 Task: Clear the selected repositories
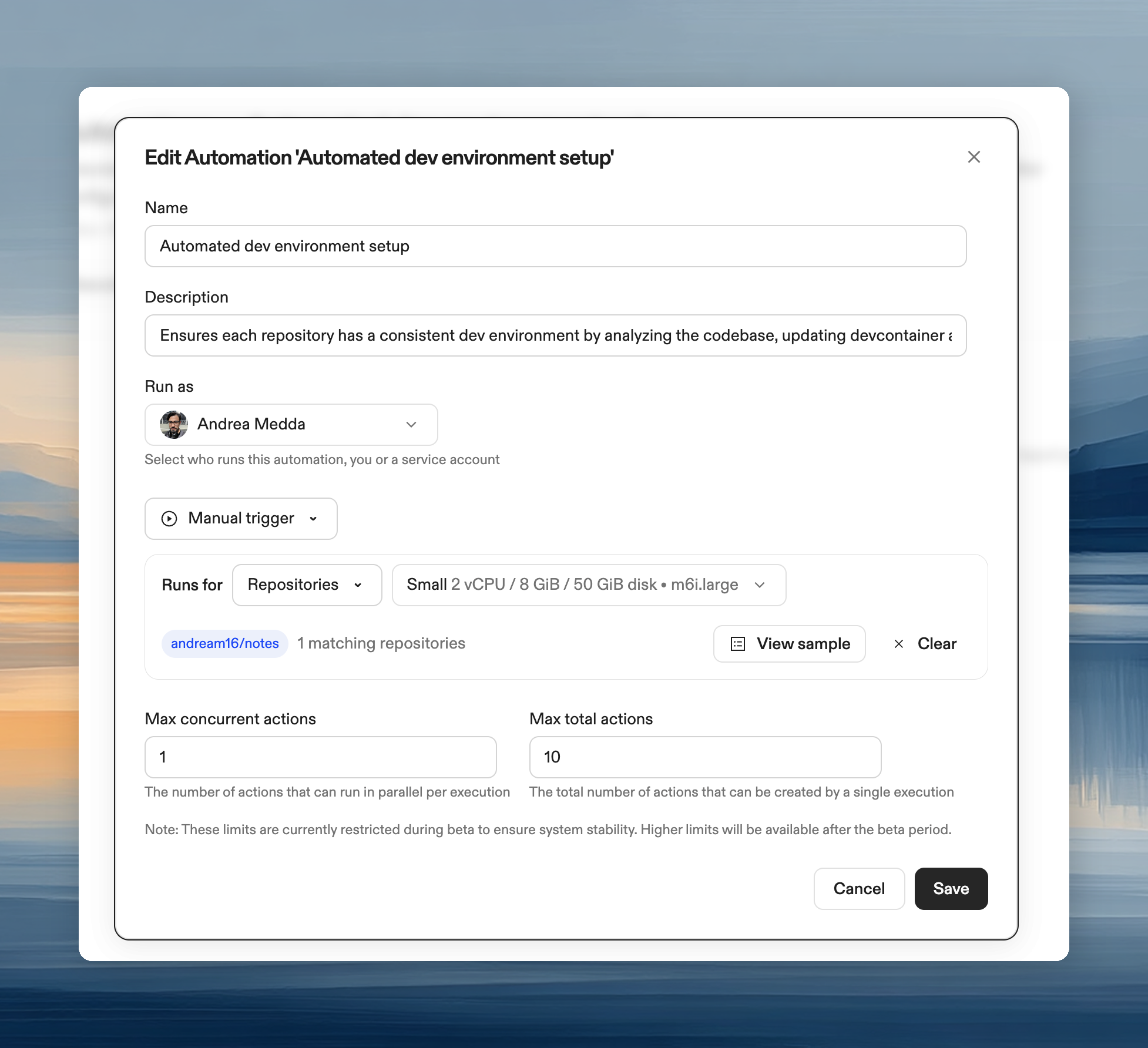point(936,643)
